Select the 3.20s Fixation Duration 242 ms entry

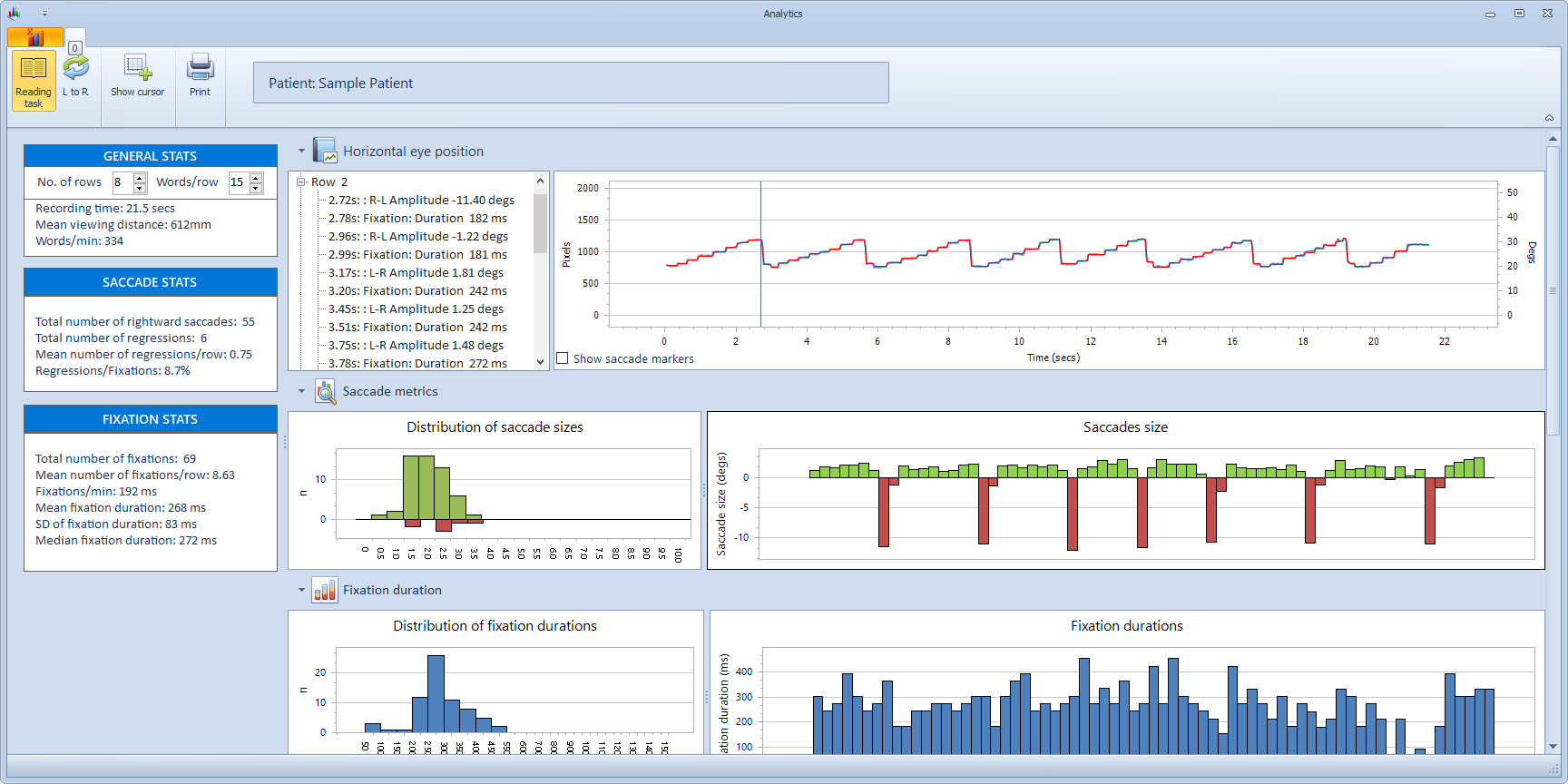[x=416, y=291]
